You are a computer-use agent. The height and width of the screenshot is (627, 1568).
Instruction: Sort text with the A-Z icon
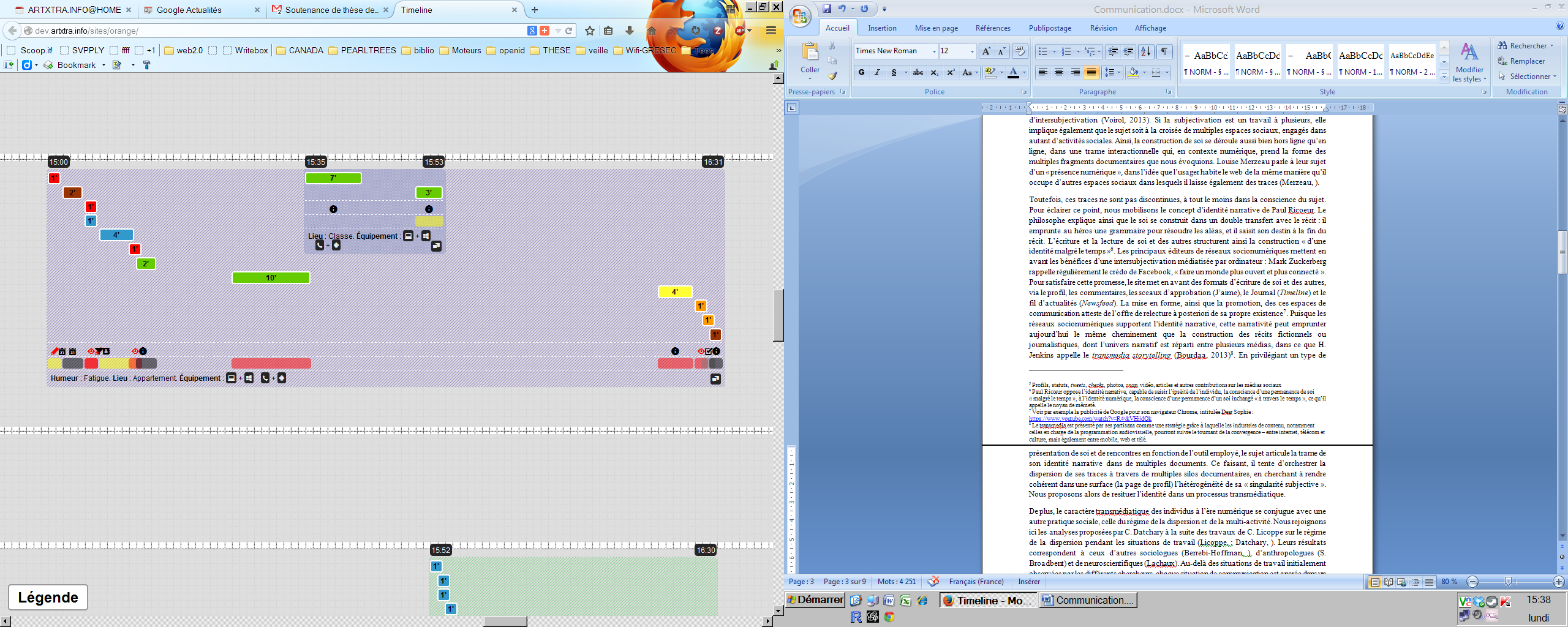coord(1146,51)
